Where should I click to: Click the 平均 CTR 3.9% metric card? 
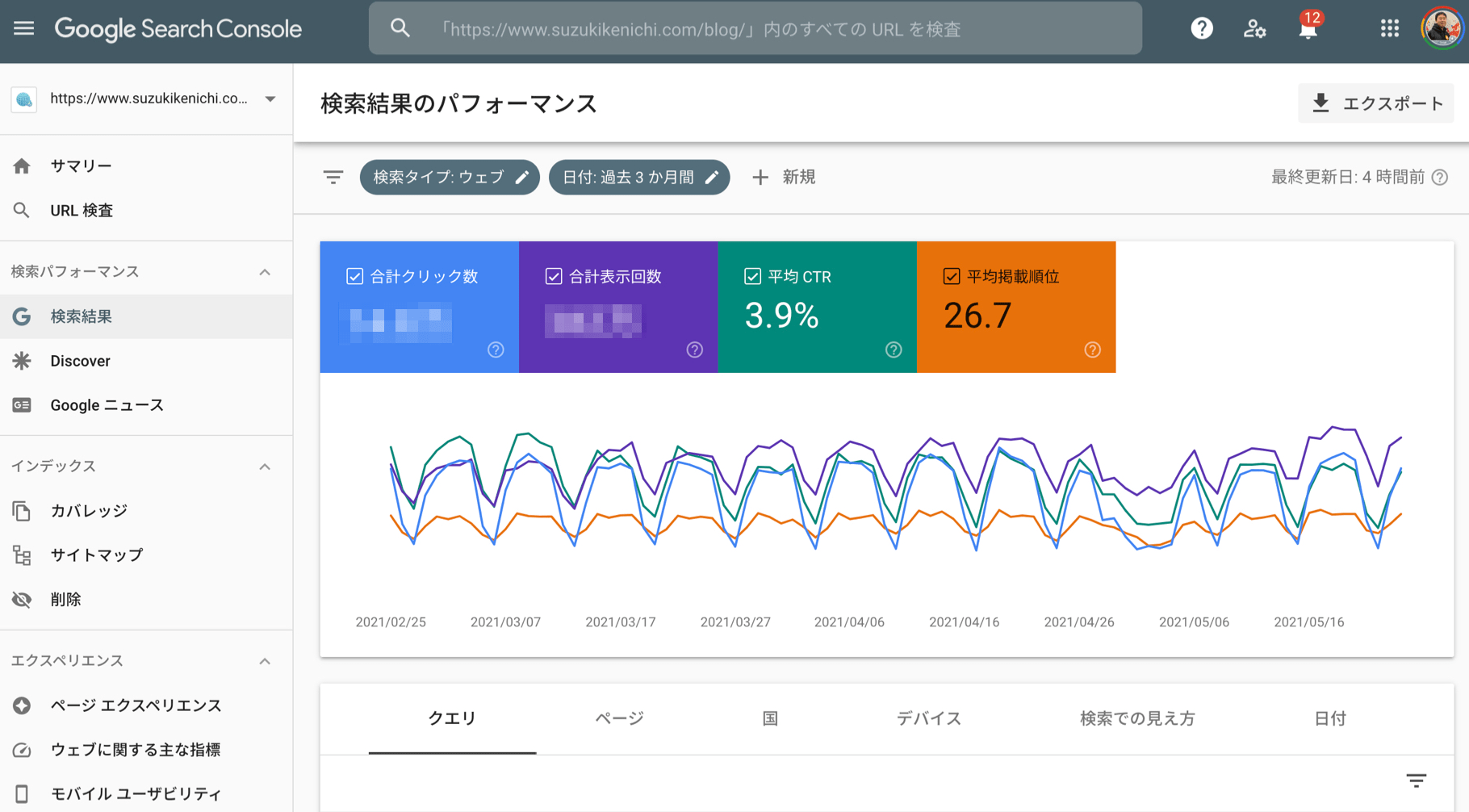pos(817,307)
